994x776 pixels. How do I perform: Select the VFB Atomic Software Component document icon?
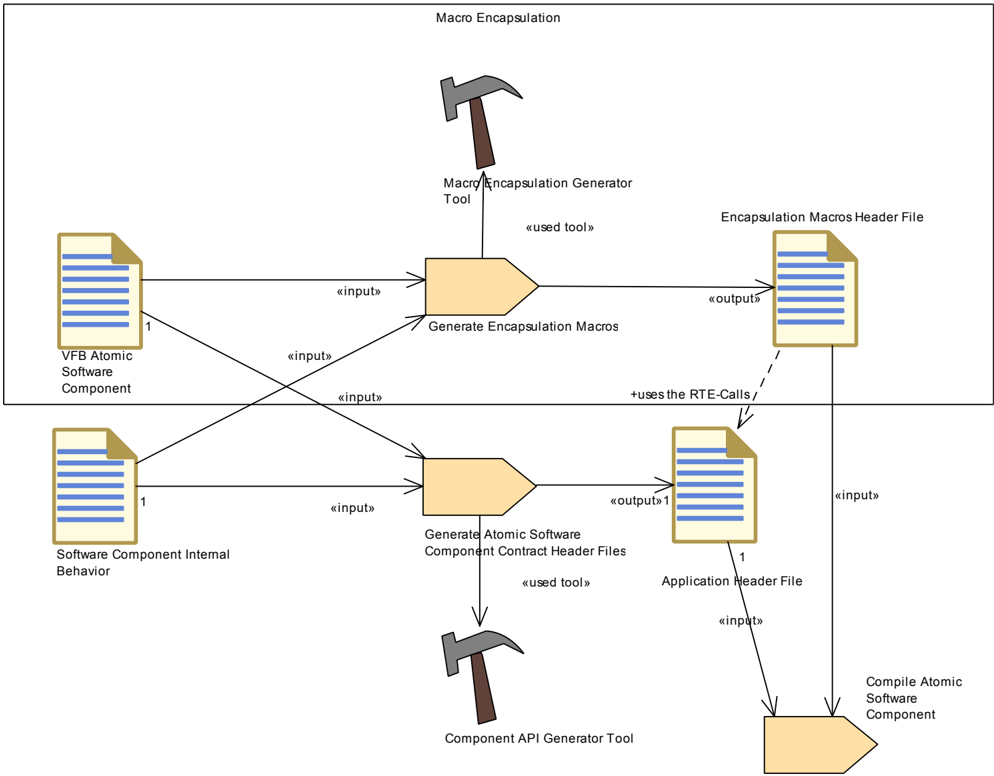[100, 291]
